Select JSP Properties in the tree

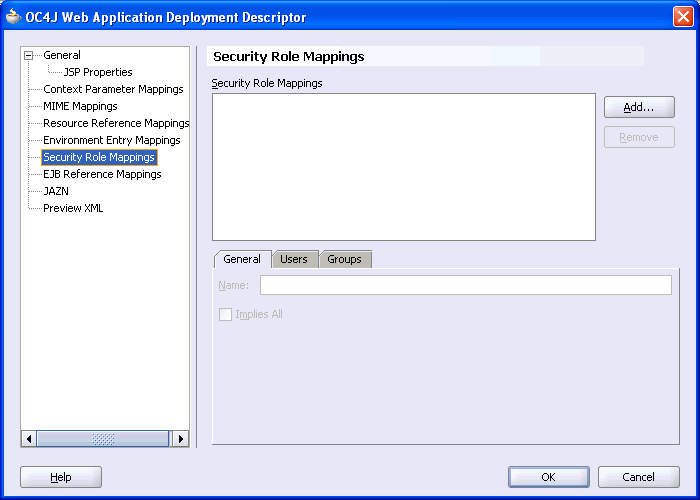98,72
